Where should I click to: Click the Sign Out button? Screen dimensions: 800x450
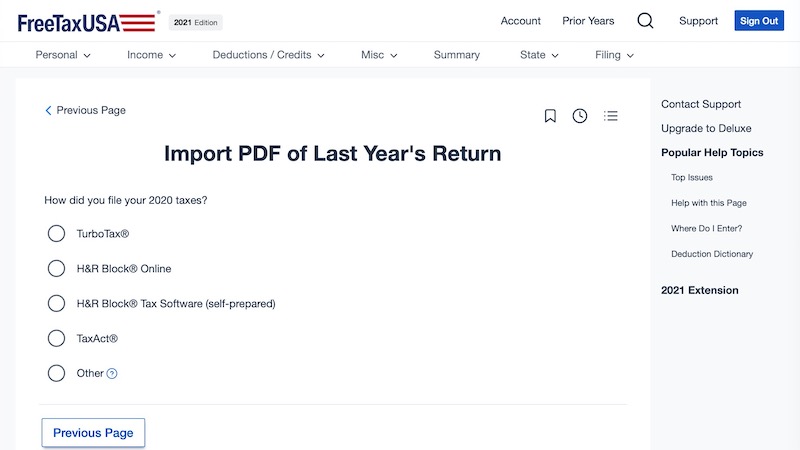tap(759, 21)
